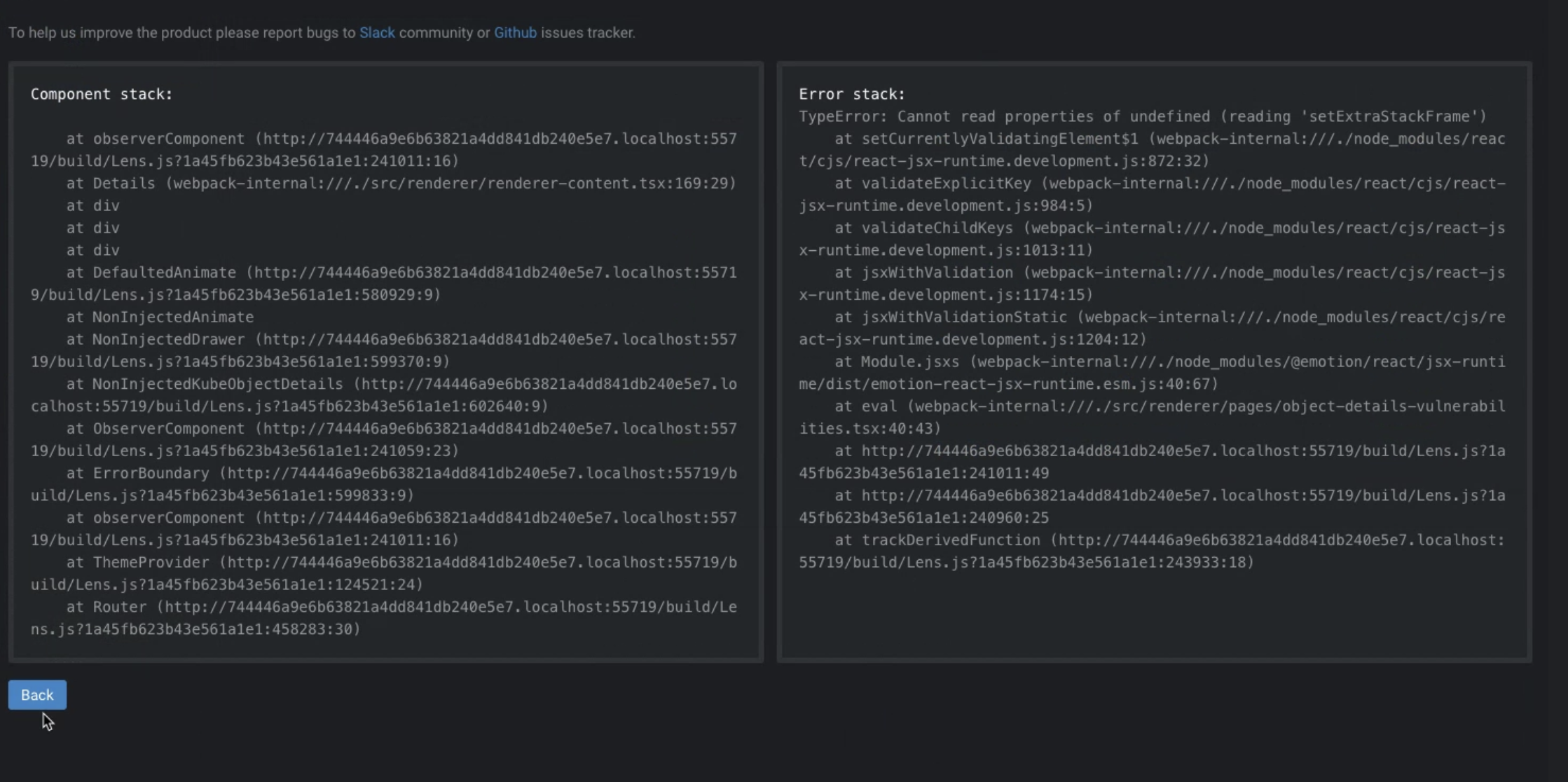Click the 'at jsxWithValidation' error line
Viewport: 1568px width, 782px height.
1152,284
